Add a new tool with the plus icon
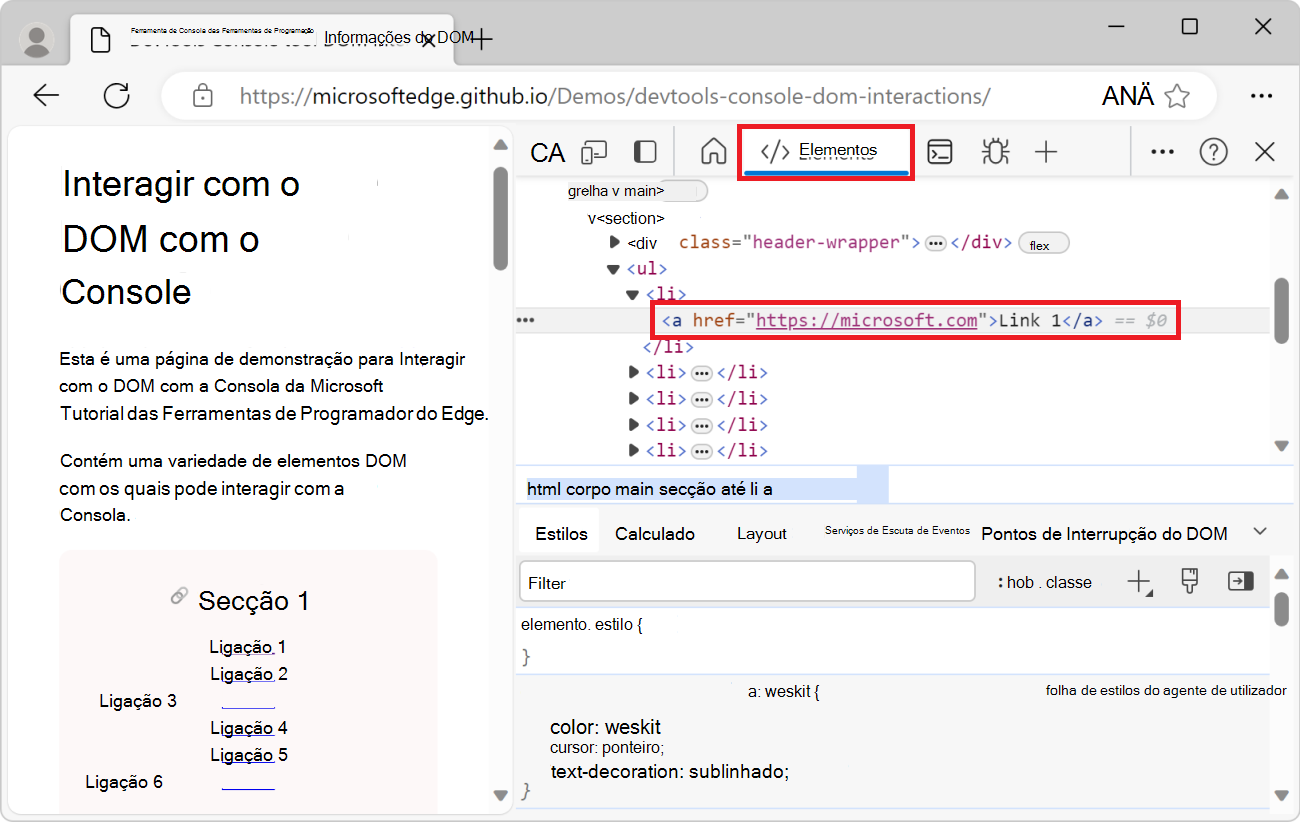 [x=1046, y=151]
